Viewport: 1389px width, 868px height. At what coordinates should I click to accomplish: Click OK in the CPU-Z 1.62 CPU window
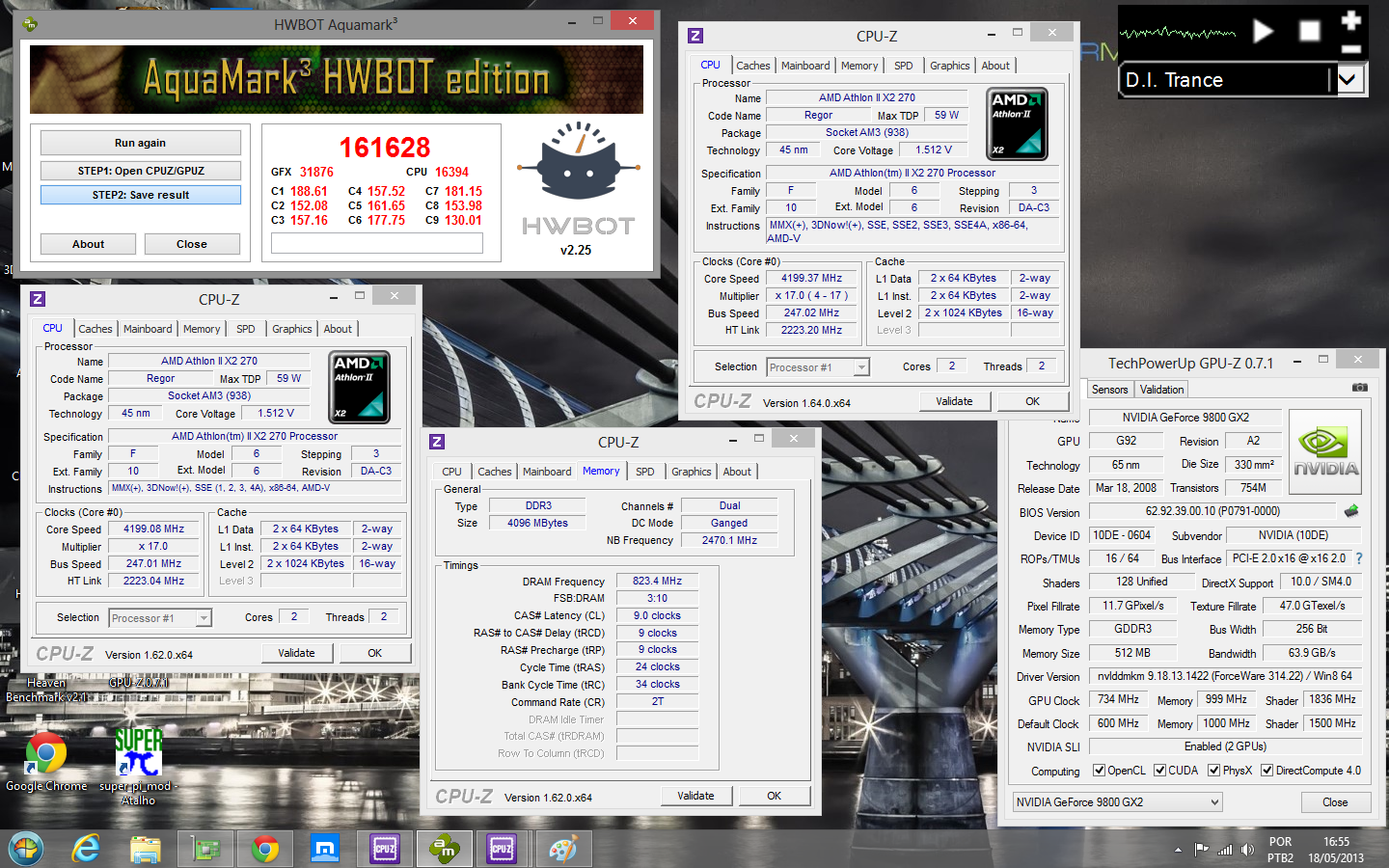click(x=375, y=653)
